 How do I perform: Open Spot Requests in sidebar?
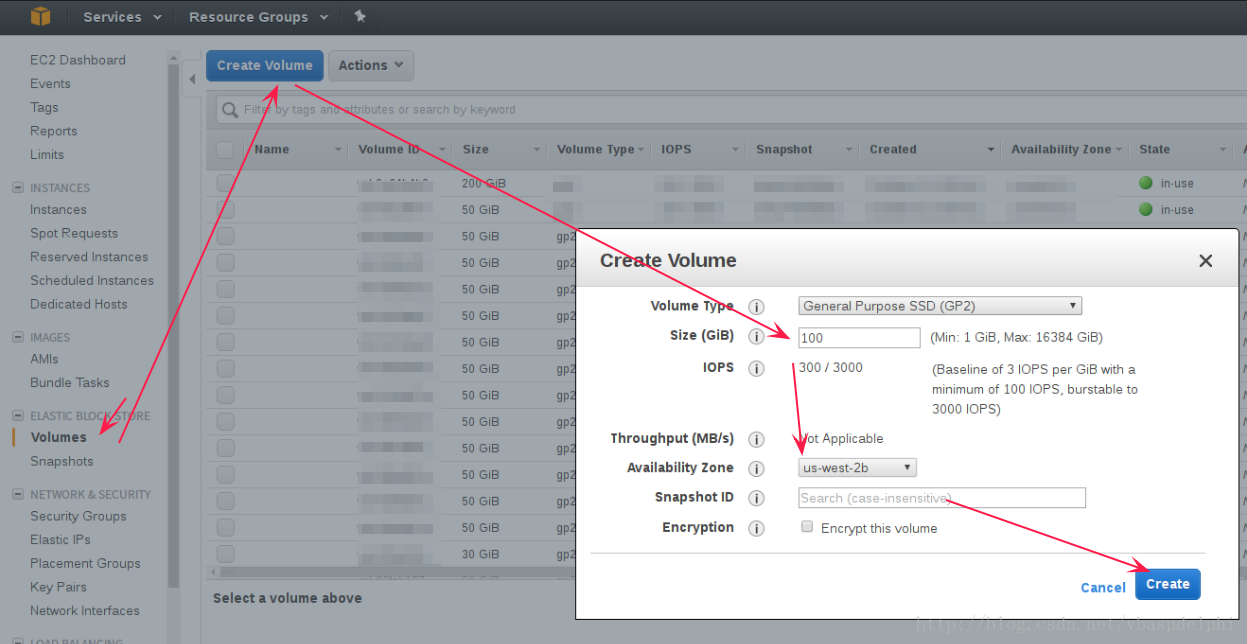tap(74, 233)
